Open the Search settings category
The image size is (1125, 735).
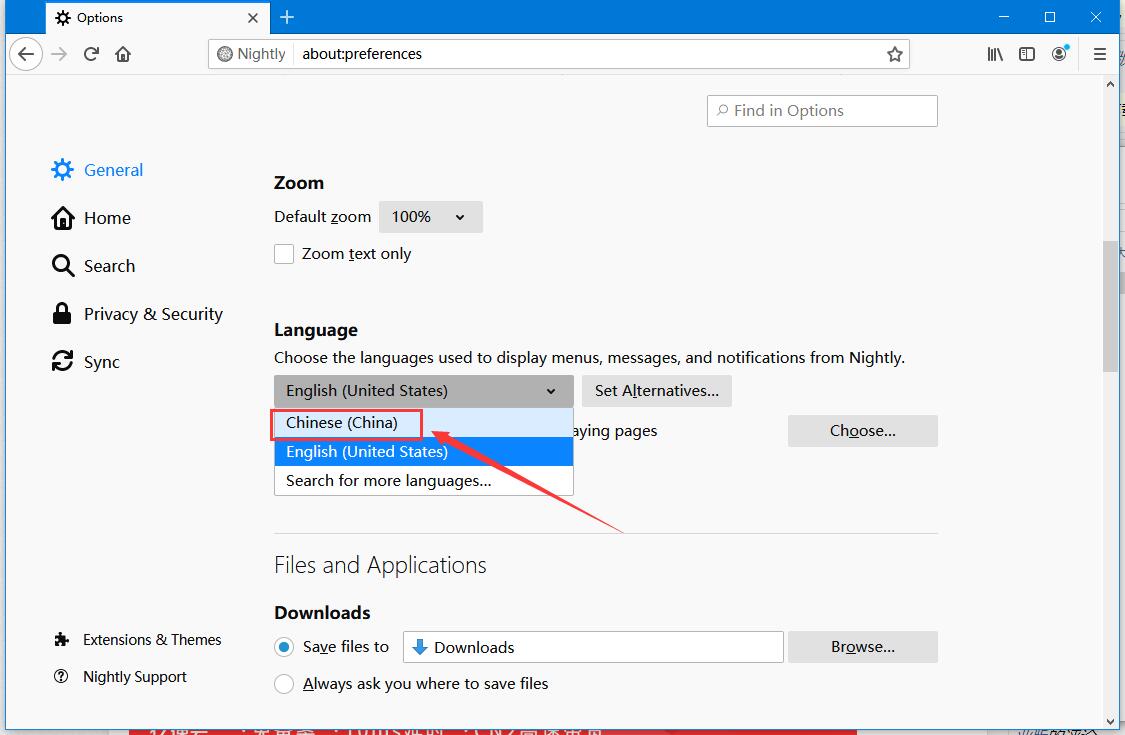click(93, 266)
